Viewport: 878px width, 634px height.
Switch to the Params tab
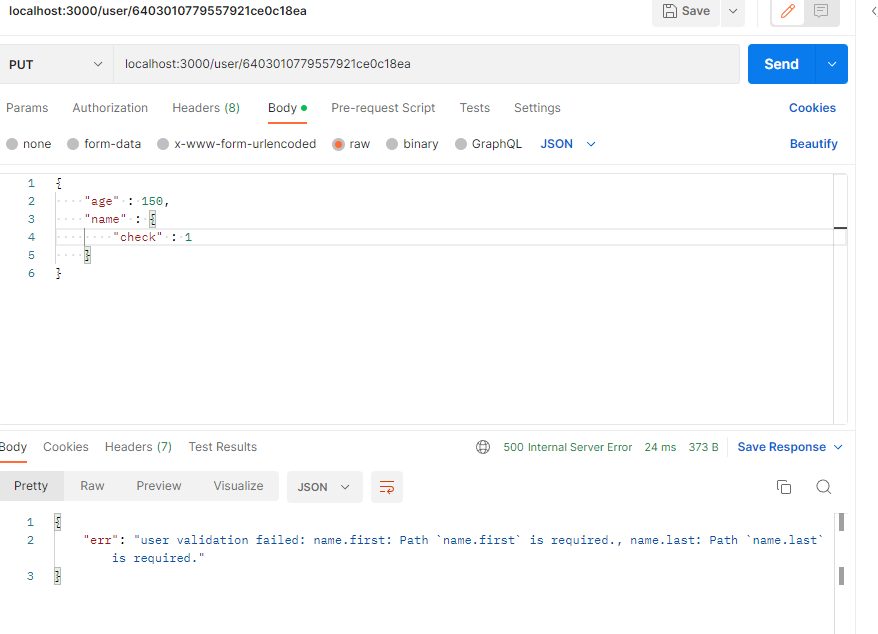[27, 108]
